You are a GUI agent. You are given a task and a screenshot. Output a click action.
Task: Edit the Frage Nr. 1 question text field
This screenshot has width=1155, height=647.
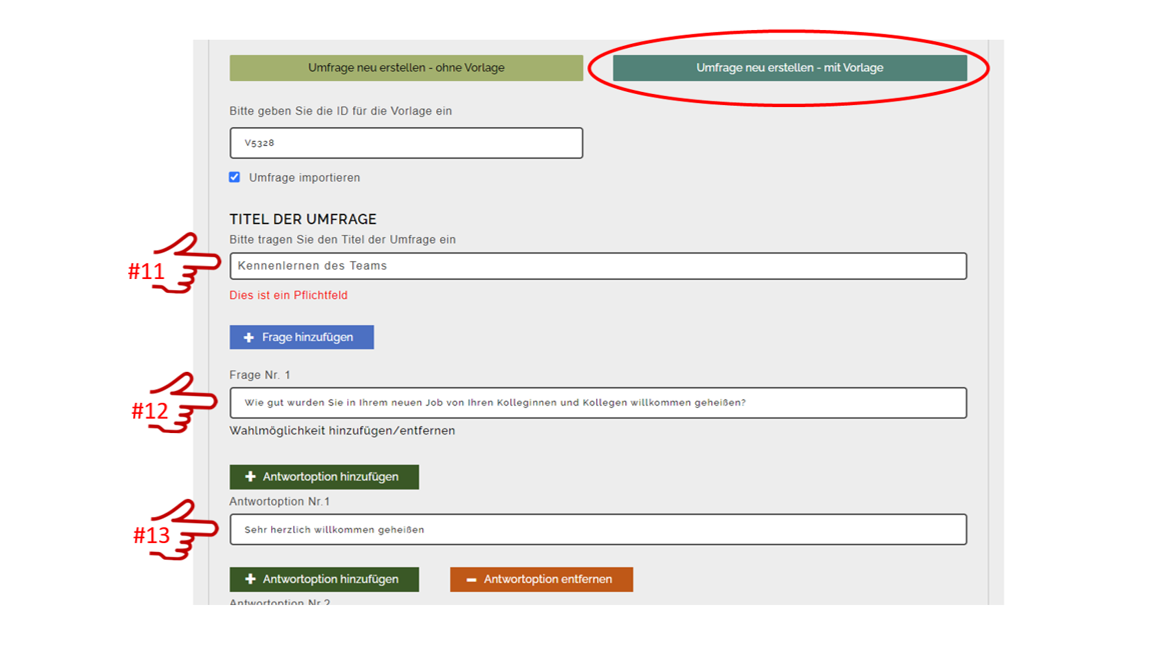(x=598, y=403)
